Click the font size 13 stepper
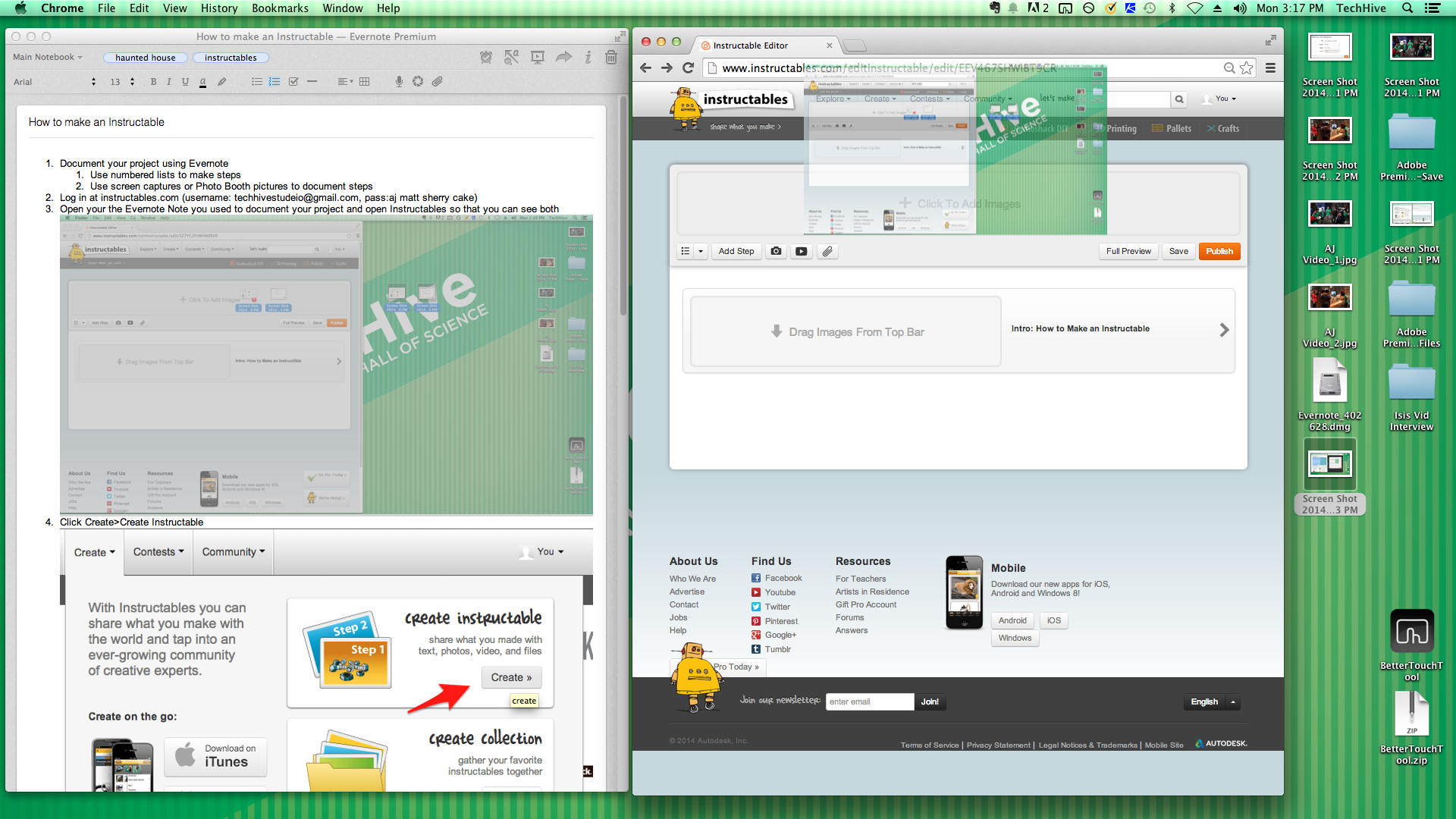 pos(132,81)
